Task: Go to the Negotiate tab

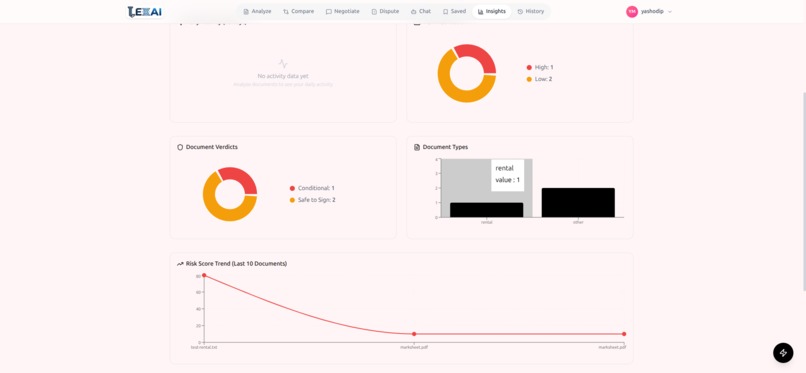Action: coord(342,11)
